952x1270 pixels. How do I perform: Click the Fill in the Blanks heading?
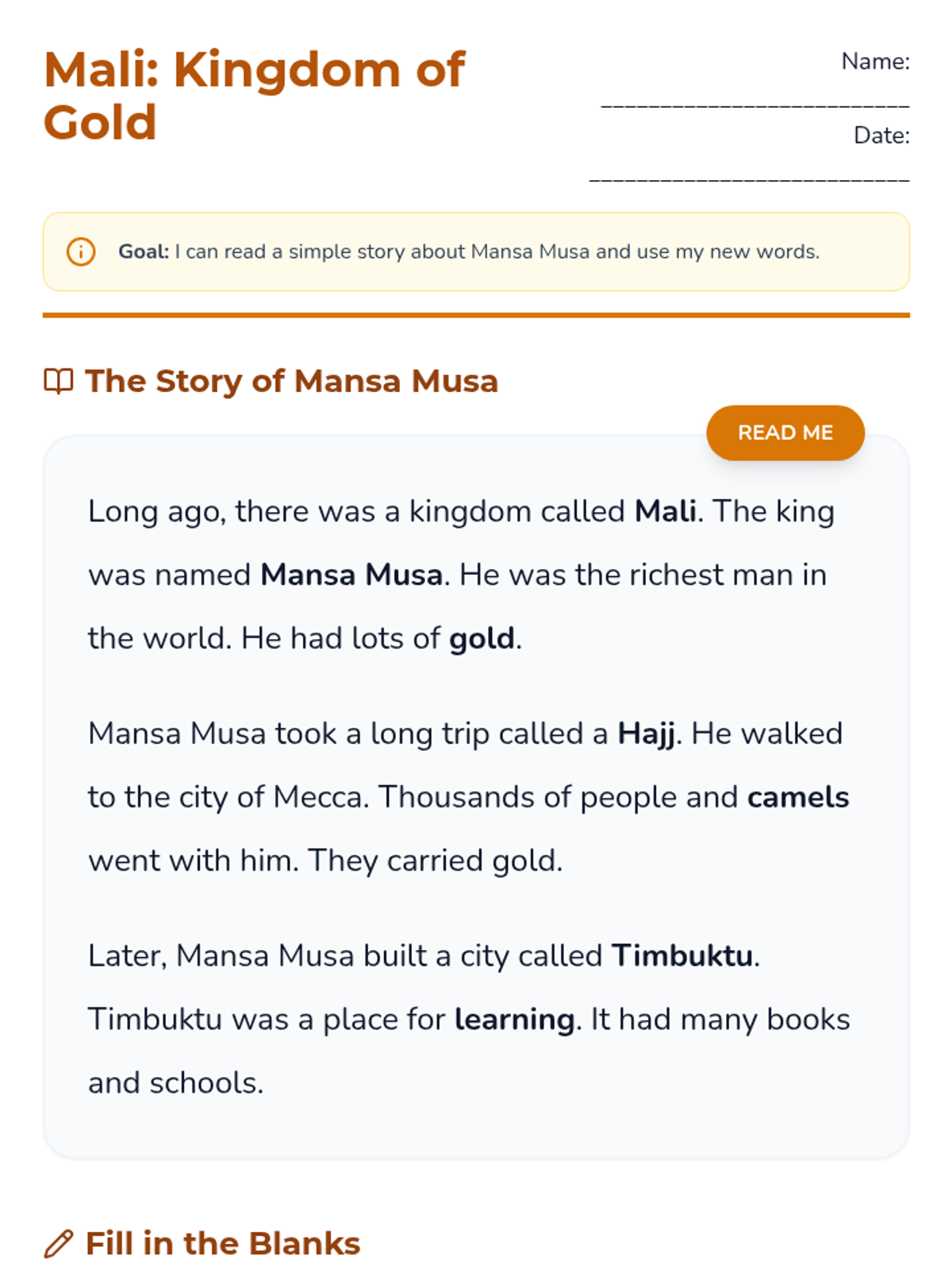point(222,1244)
